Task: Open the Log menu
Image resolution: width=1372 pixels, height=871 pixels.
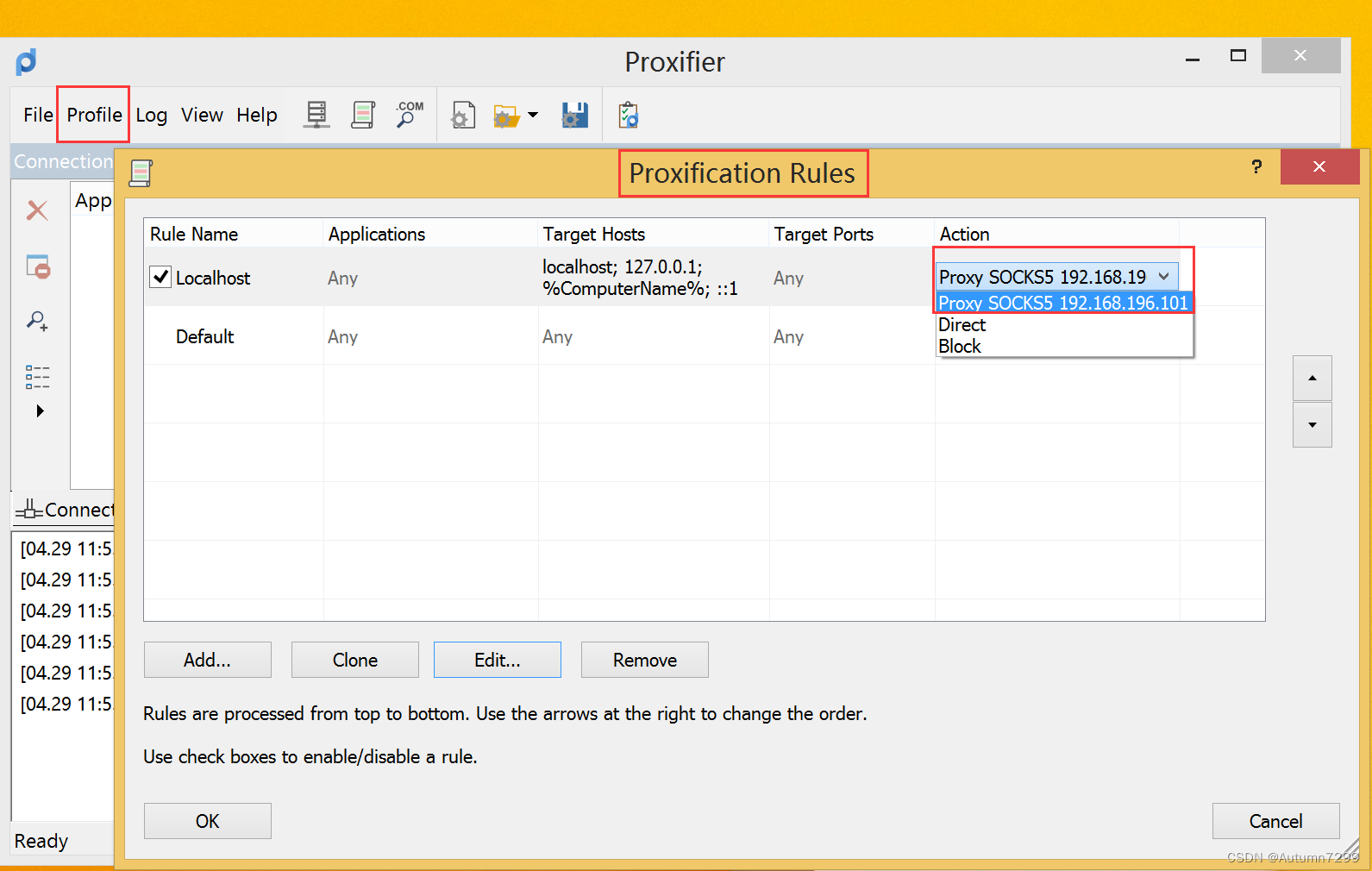Action: tap(151, 115)
